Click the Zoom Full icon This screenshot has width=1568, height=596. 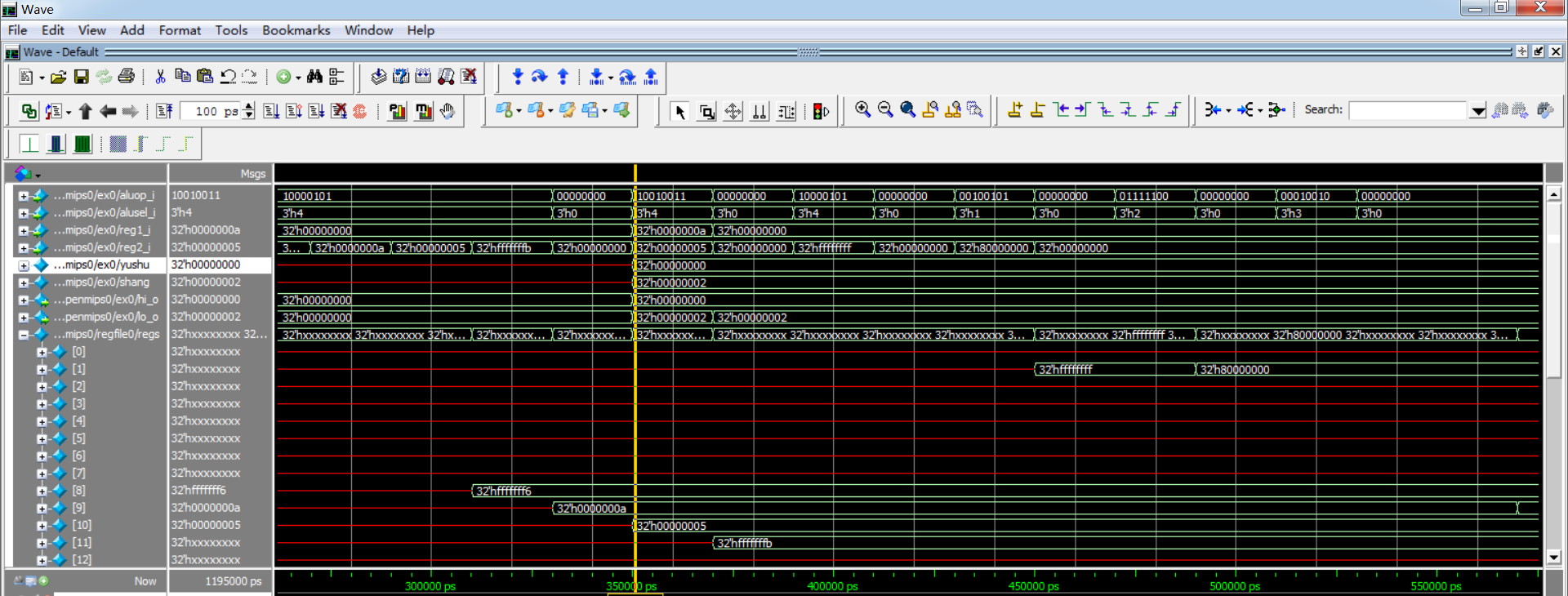coord(907,110)
